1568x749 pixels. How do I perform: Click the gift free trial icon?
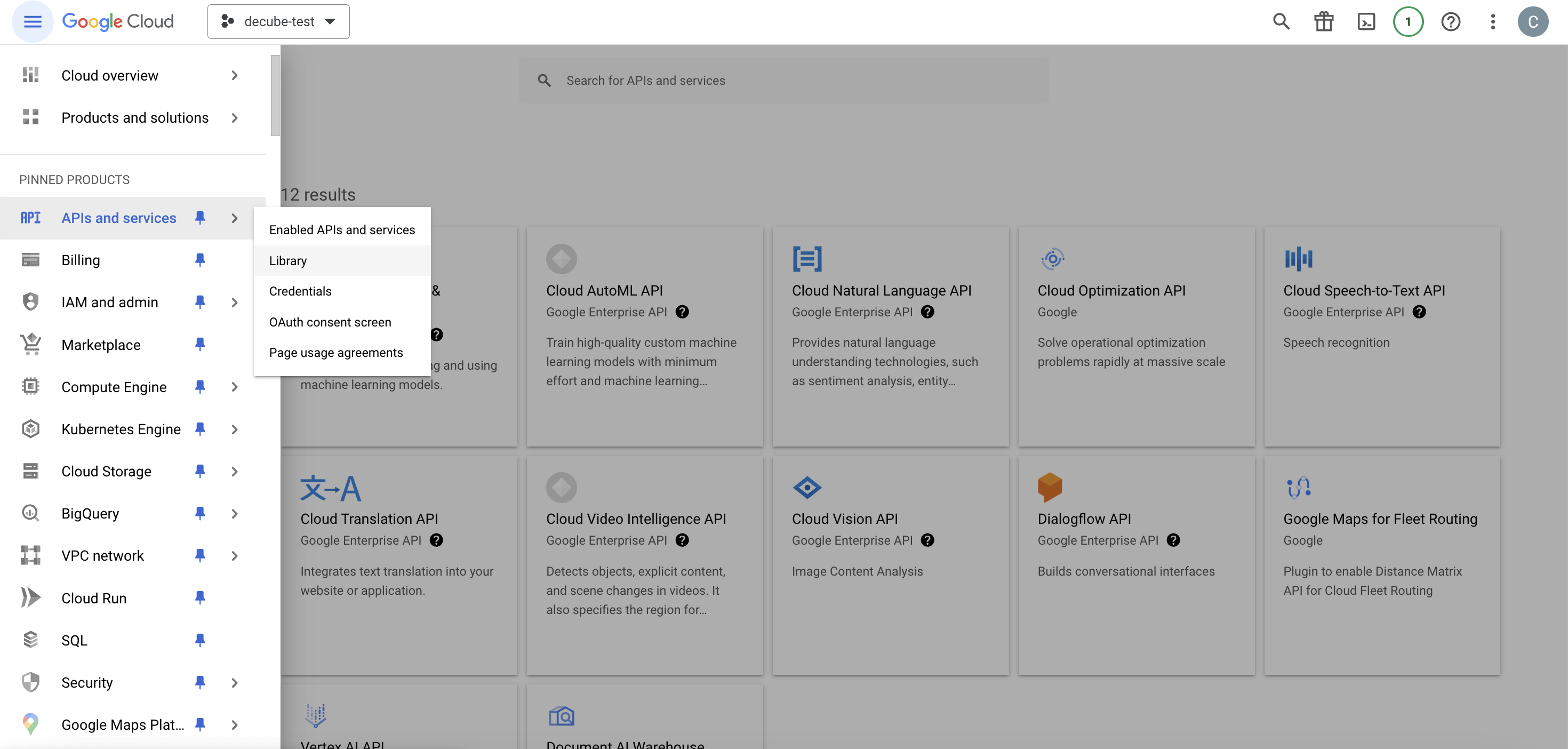pos(1323,22)
